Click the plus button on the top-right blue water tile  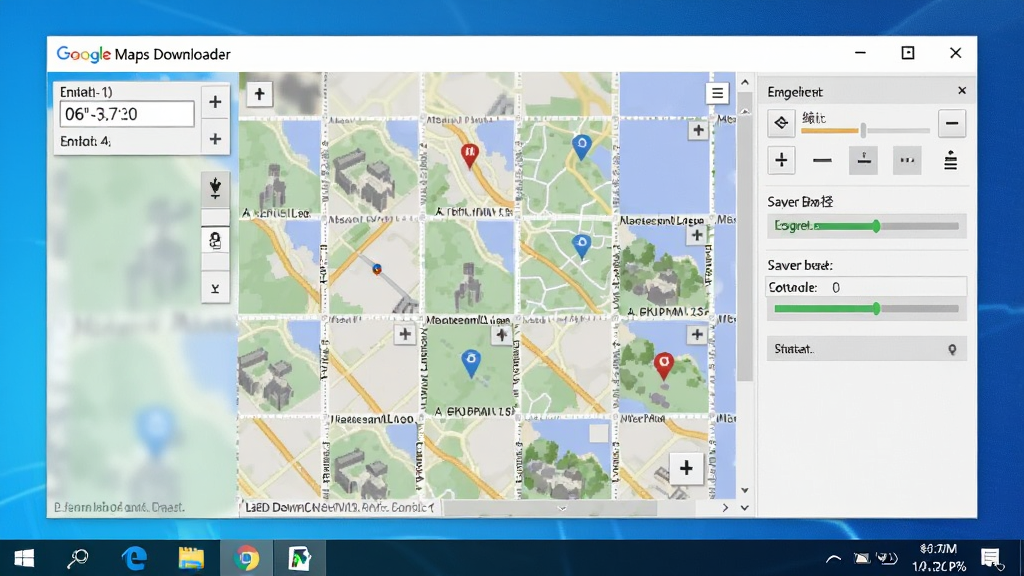[x=698, y=130]
